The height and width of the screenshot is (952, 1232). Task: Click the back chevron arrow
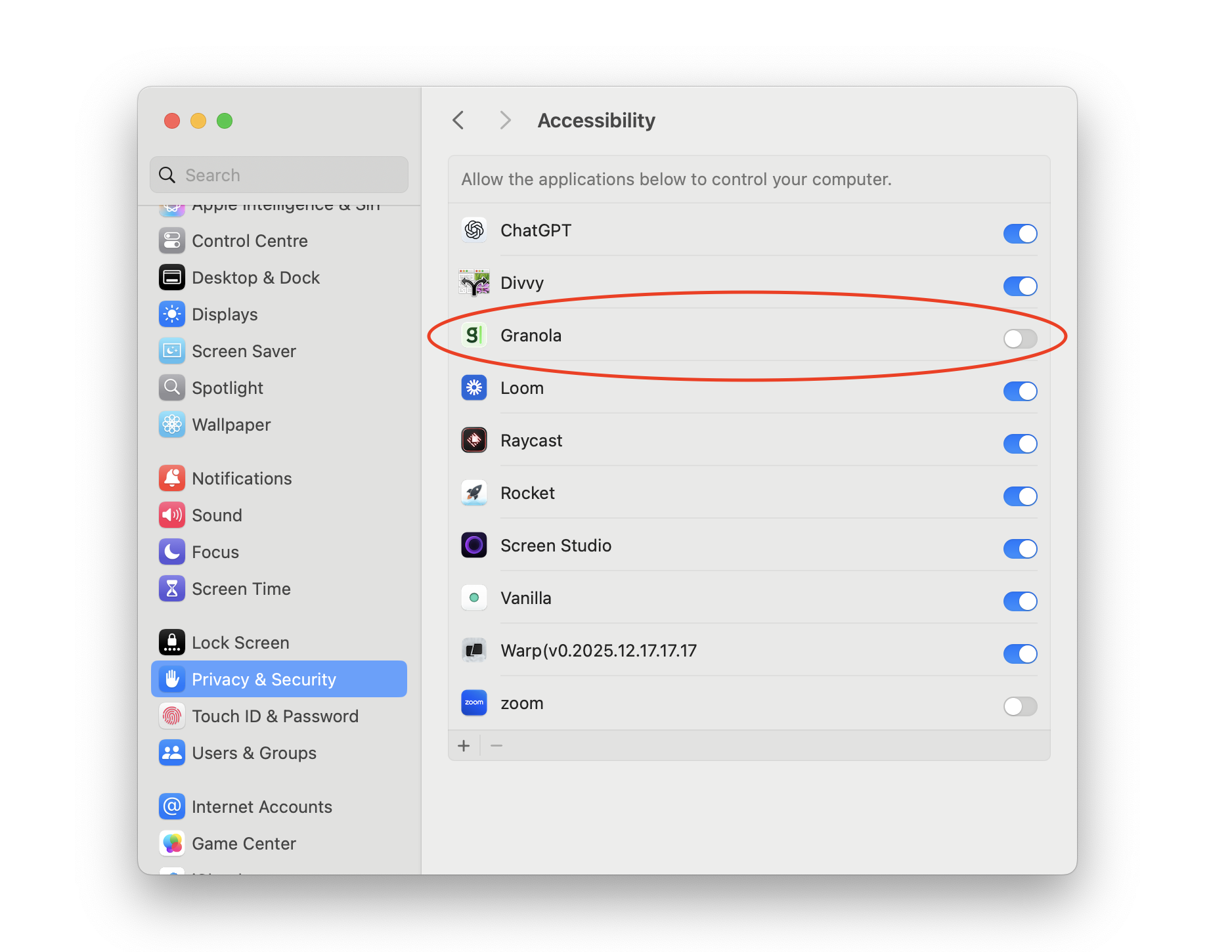coord(458,119)
